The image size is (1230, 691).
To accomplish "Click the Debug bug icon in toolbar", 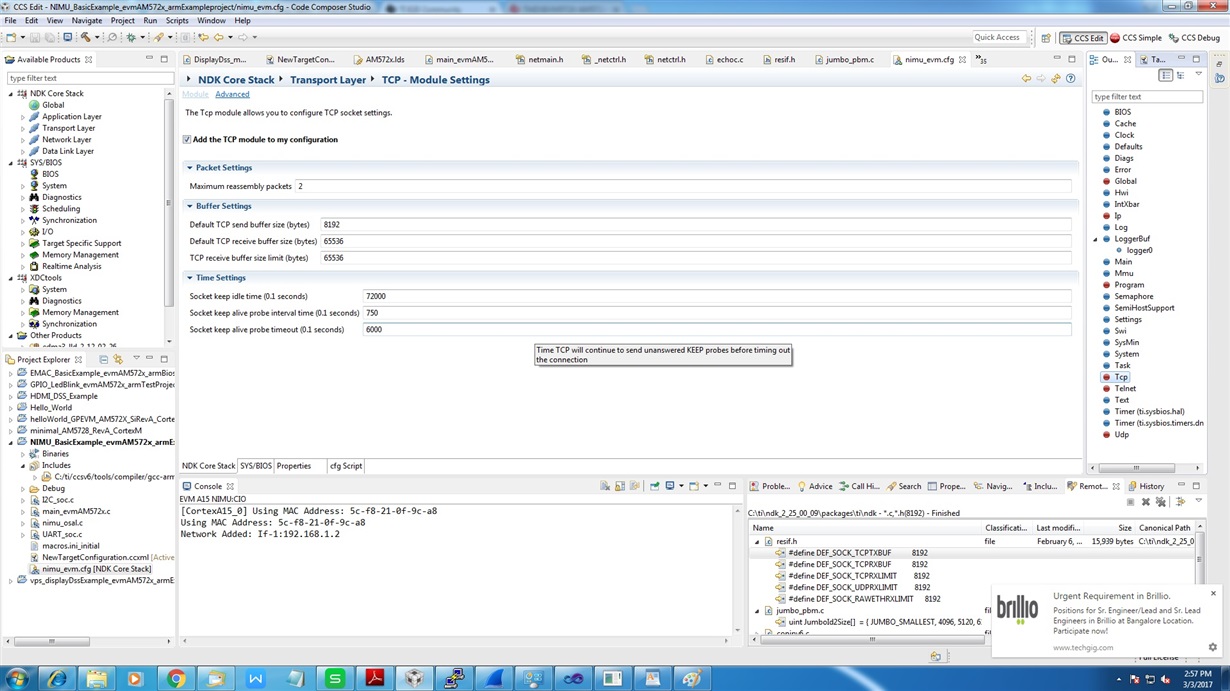I will click(x=131, y=37).
